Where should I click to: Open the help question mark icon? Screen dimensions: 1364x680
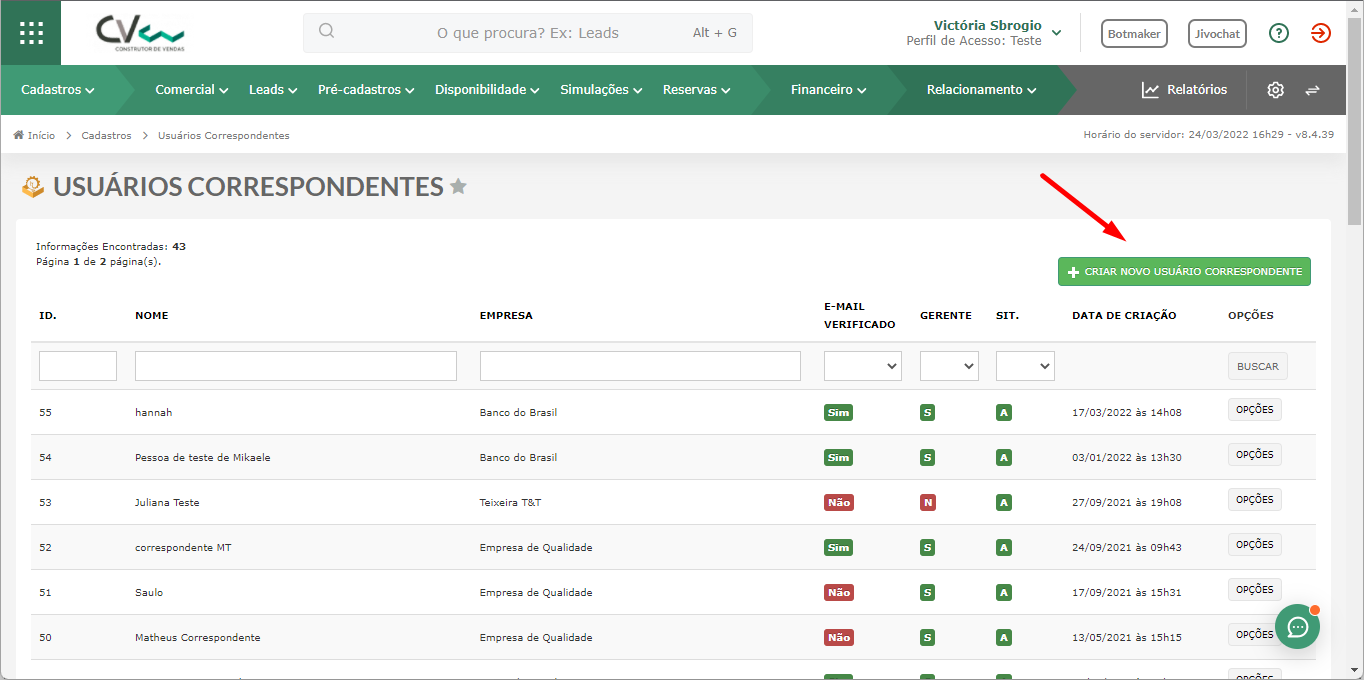1279,33
